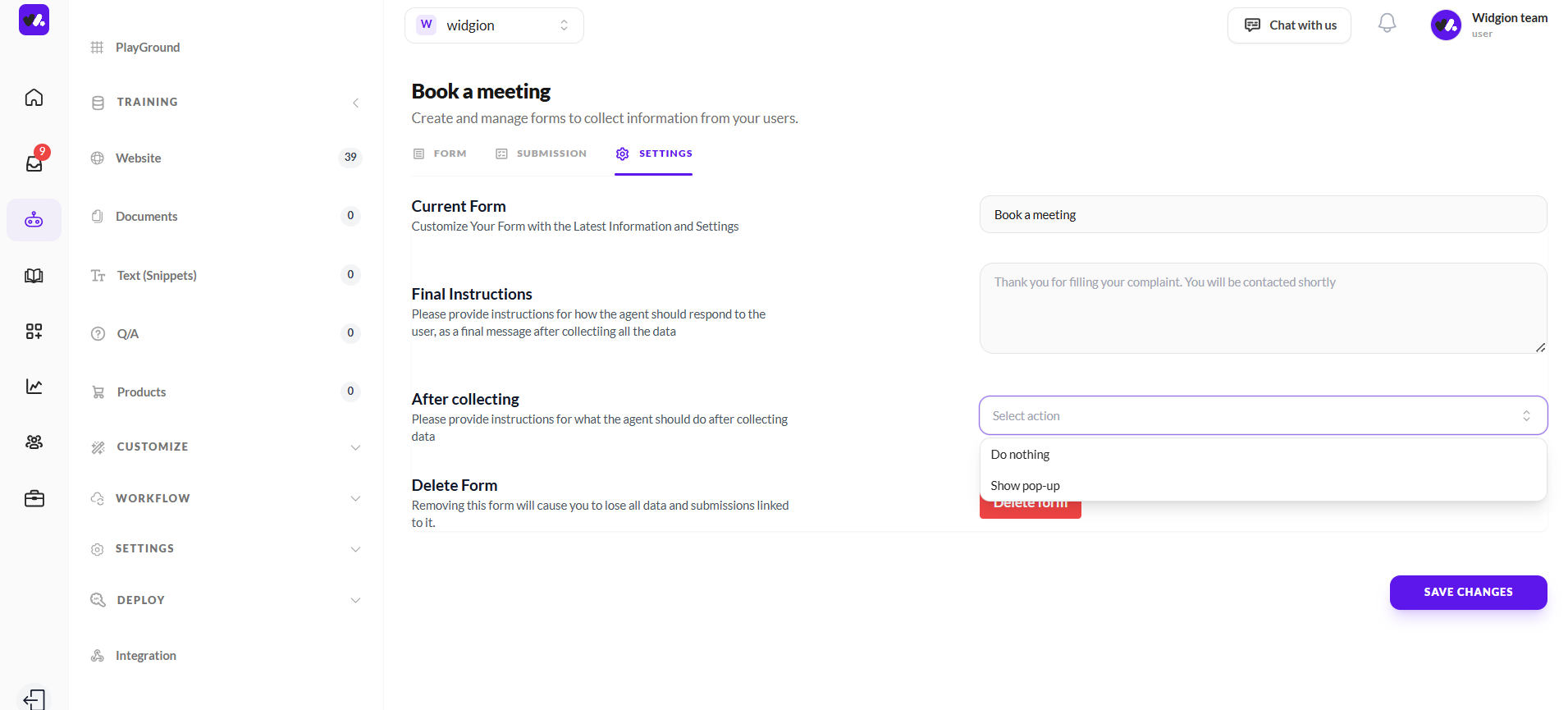
Task: Open Chat with us
Action: 1289,25
